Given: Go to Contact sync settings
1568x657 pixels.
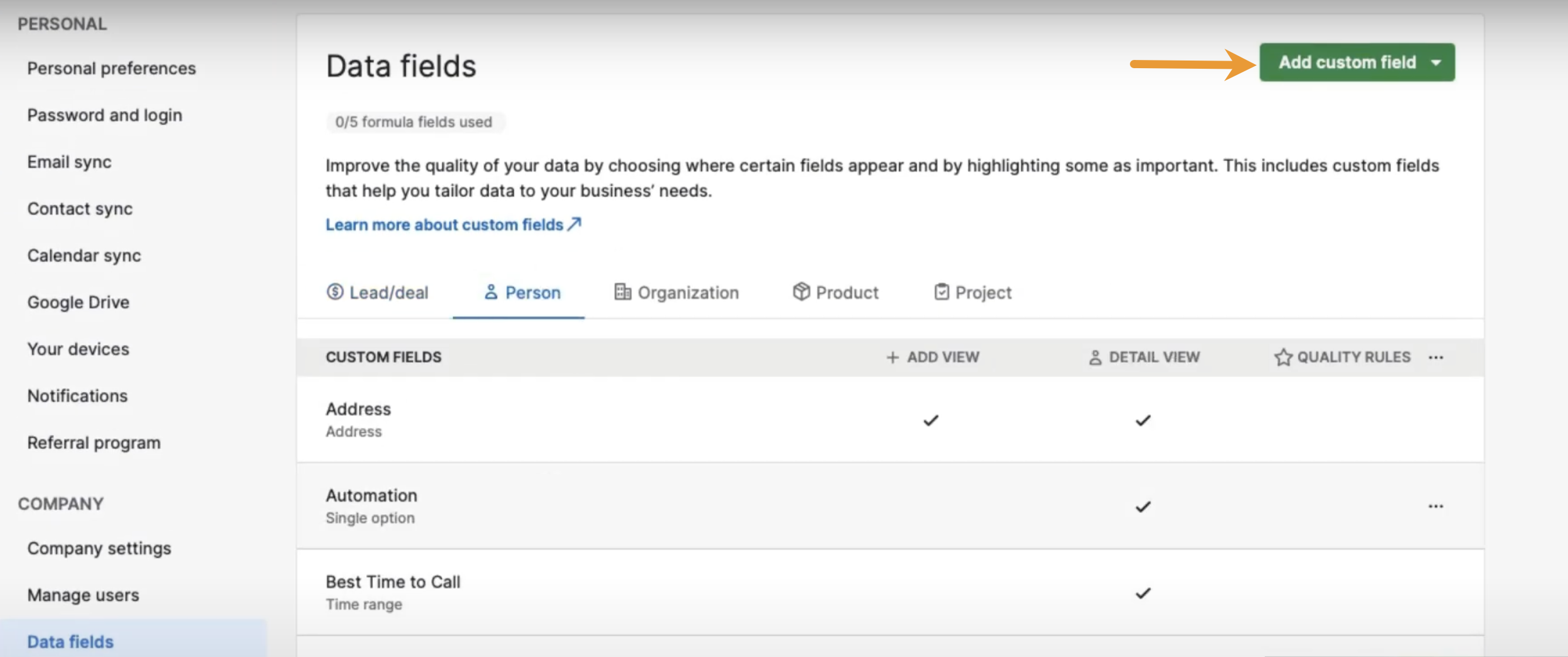Looking at the screenshot, I should [80, 209].
